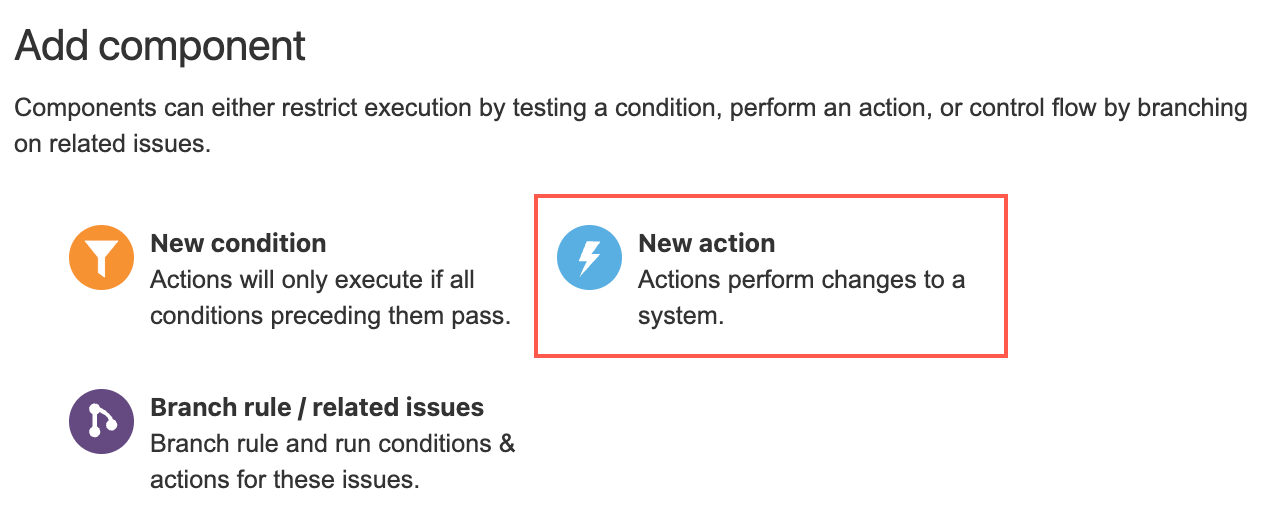Click 'on related issues.' in the intro text

(x=112, y=143)
